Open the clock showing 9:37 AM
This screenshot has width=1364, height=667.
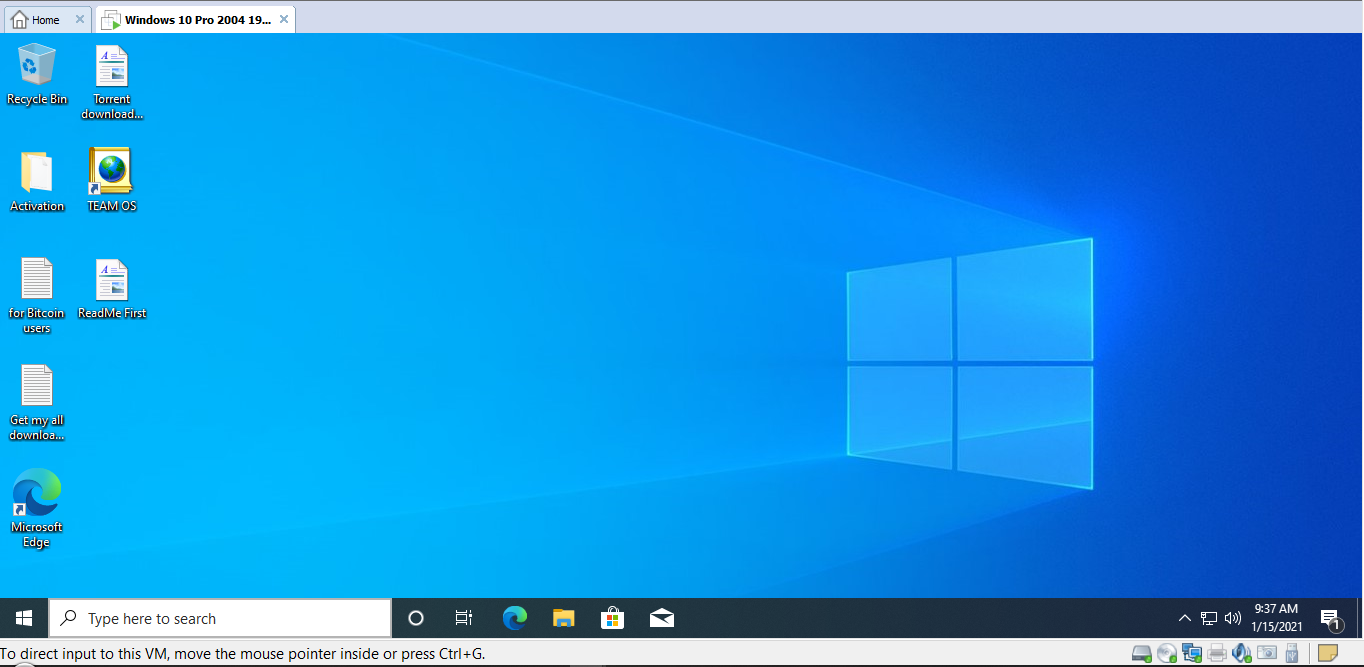click(1276, 618)
